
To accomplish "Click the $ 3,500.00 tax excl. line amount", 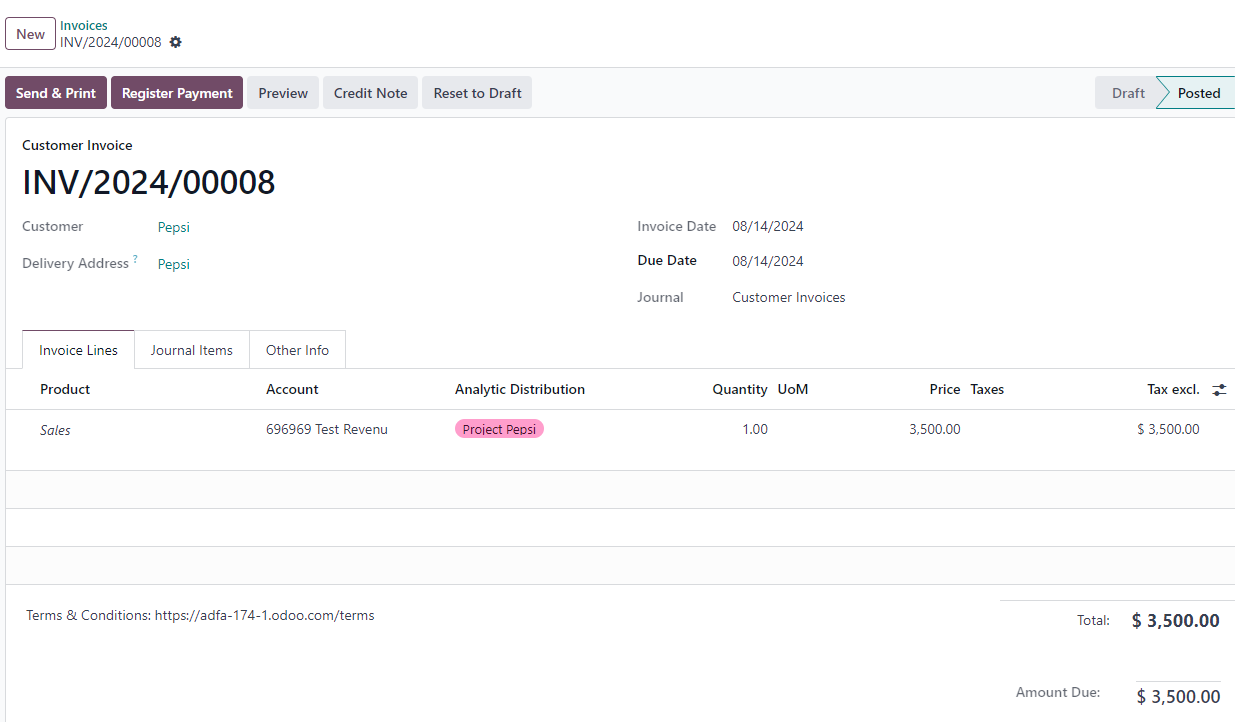I will [1168, 429].
